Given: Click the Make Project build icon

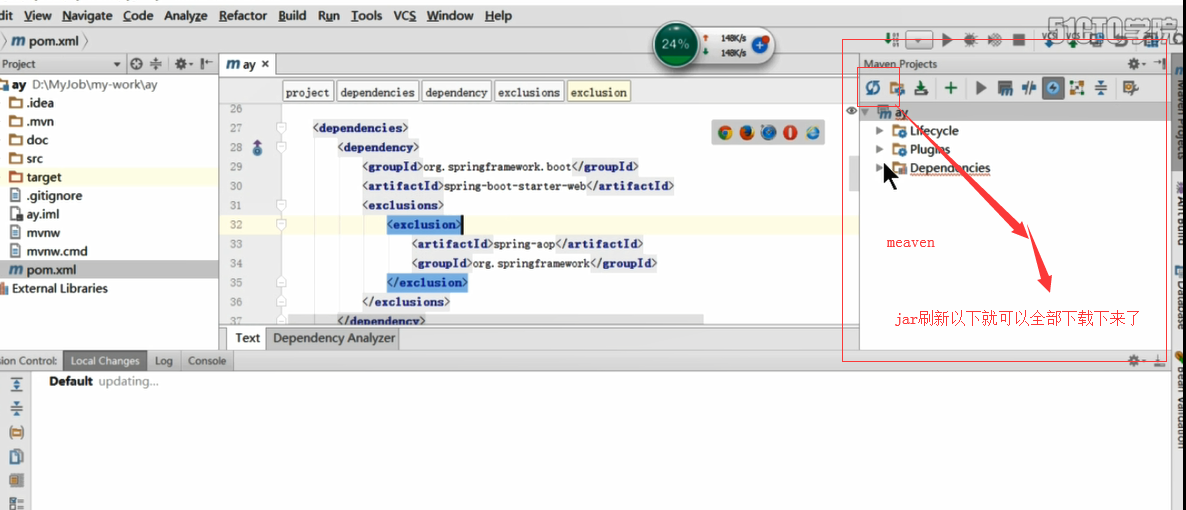Looking at the screenshot, I should point(893,39).
